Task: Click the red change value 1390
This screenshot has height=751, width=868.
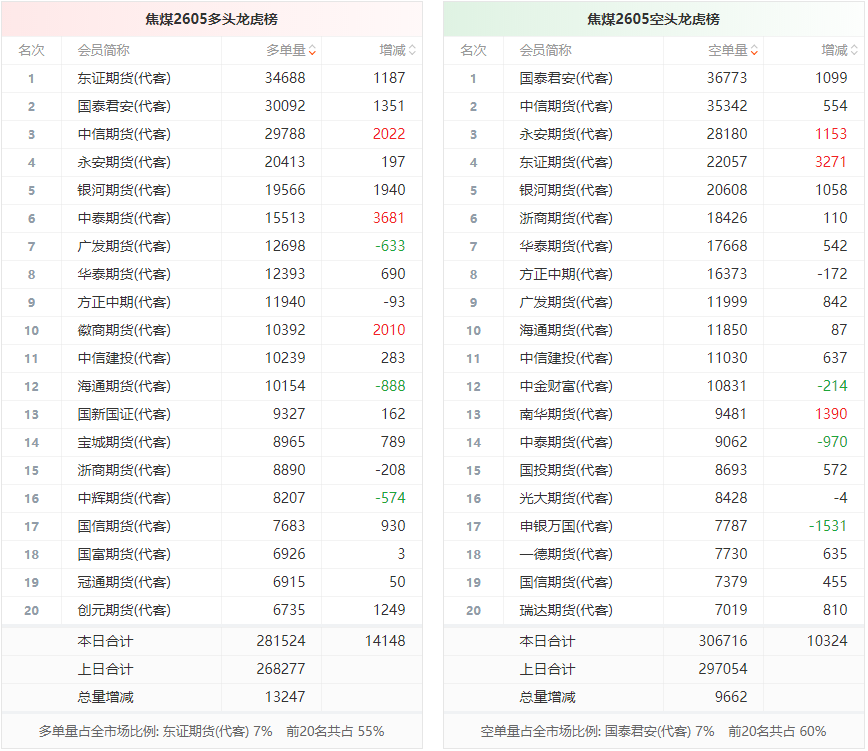Action: tap(831, 414)
